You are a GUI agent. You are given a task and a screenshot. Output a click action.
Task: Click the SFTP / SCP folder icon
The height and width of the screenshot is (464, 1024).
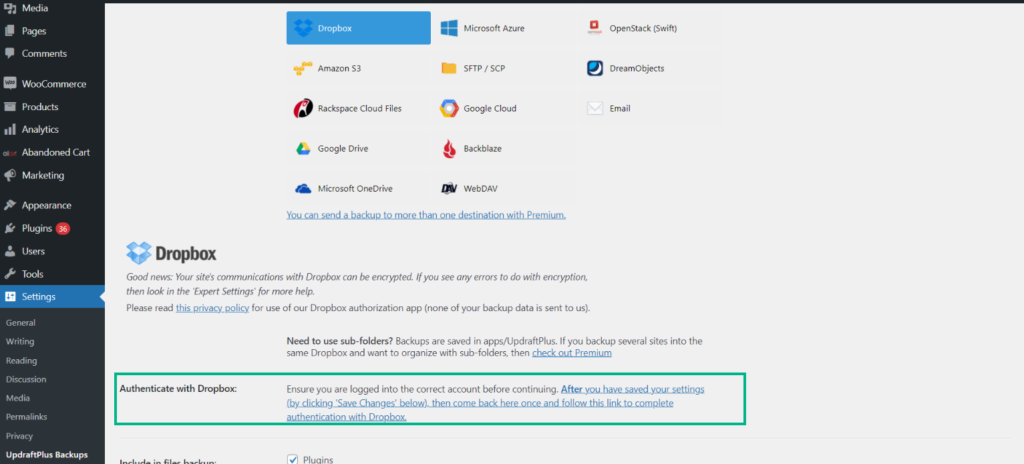coord(449,69)
